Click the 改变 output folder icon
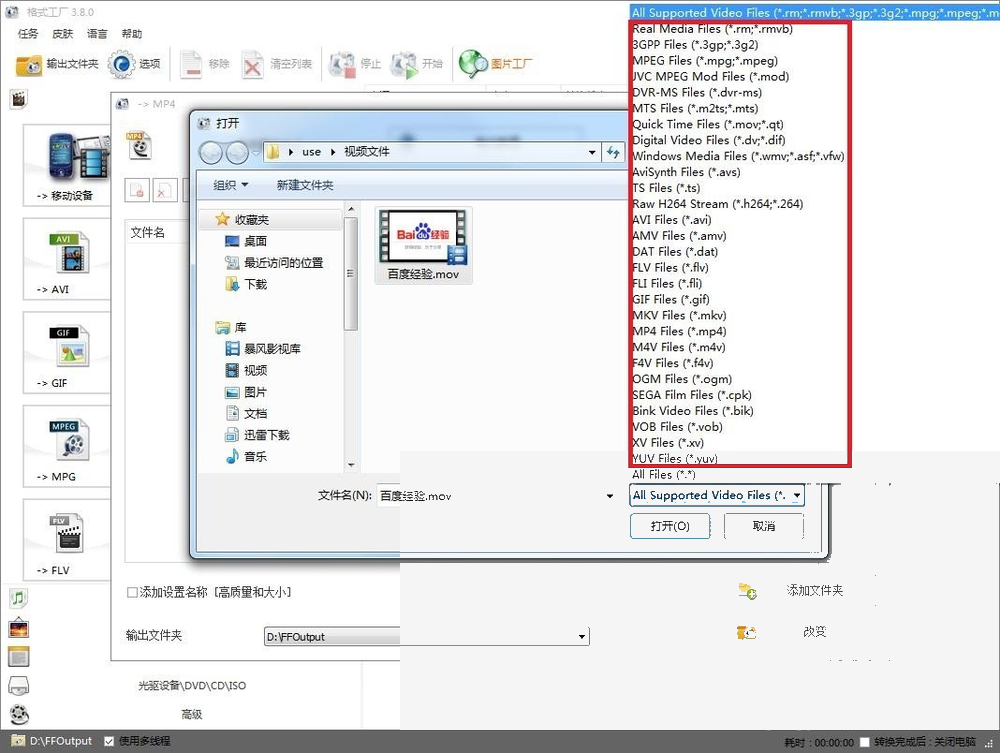 tap(746, 632)
